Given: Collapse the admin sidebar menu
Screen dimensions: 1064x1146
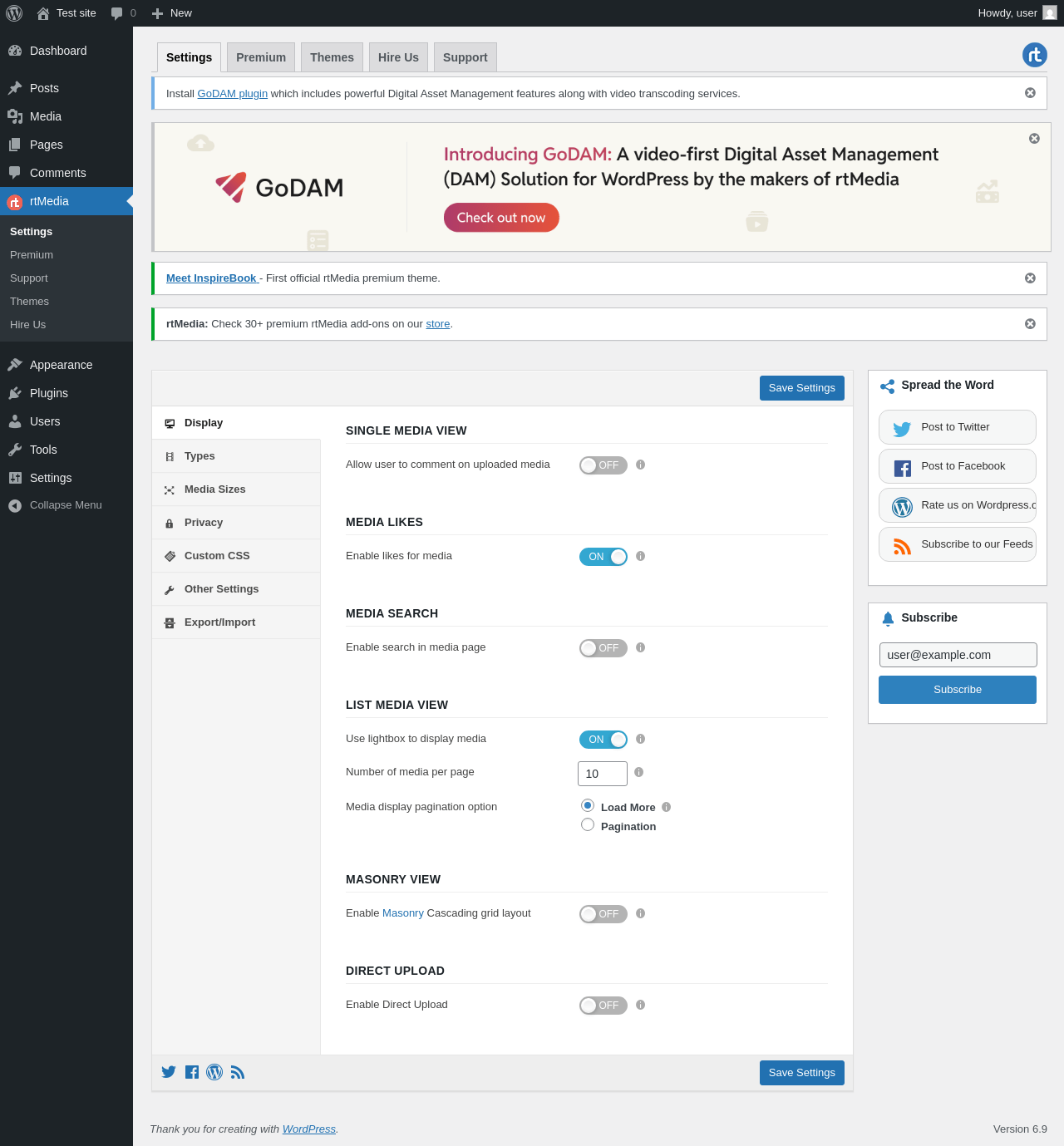Looking at the screenshot, I should pos(66,505).
